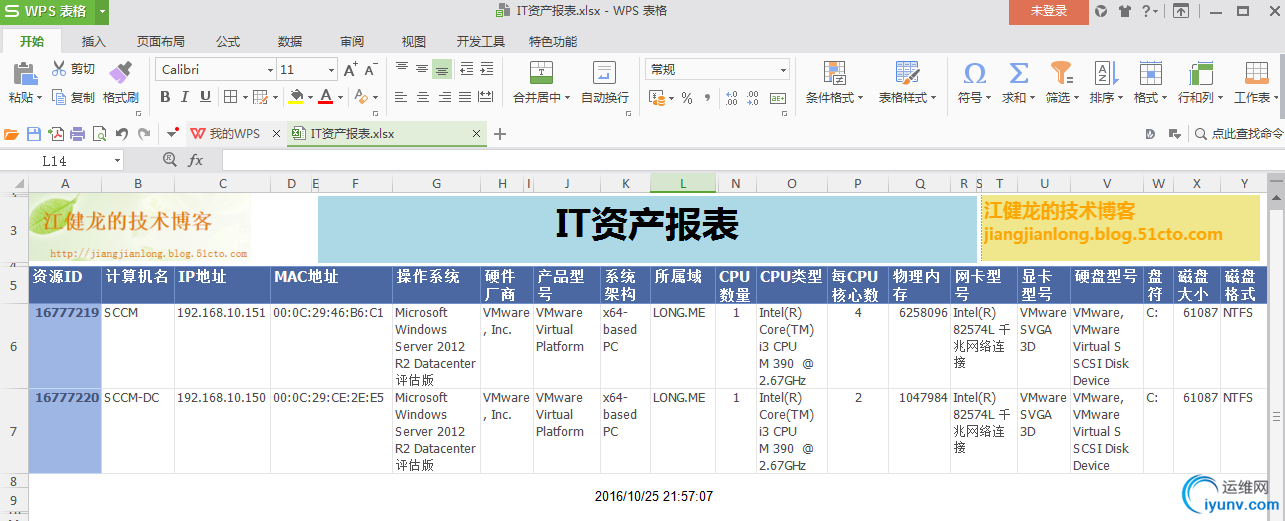The height and width of the screenshot is (521, 1285).
Task: Click the Sort (排序) A-Z icon
Action: click(x=1106, y=72)
